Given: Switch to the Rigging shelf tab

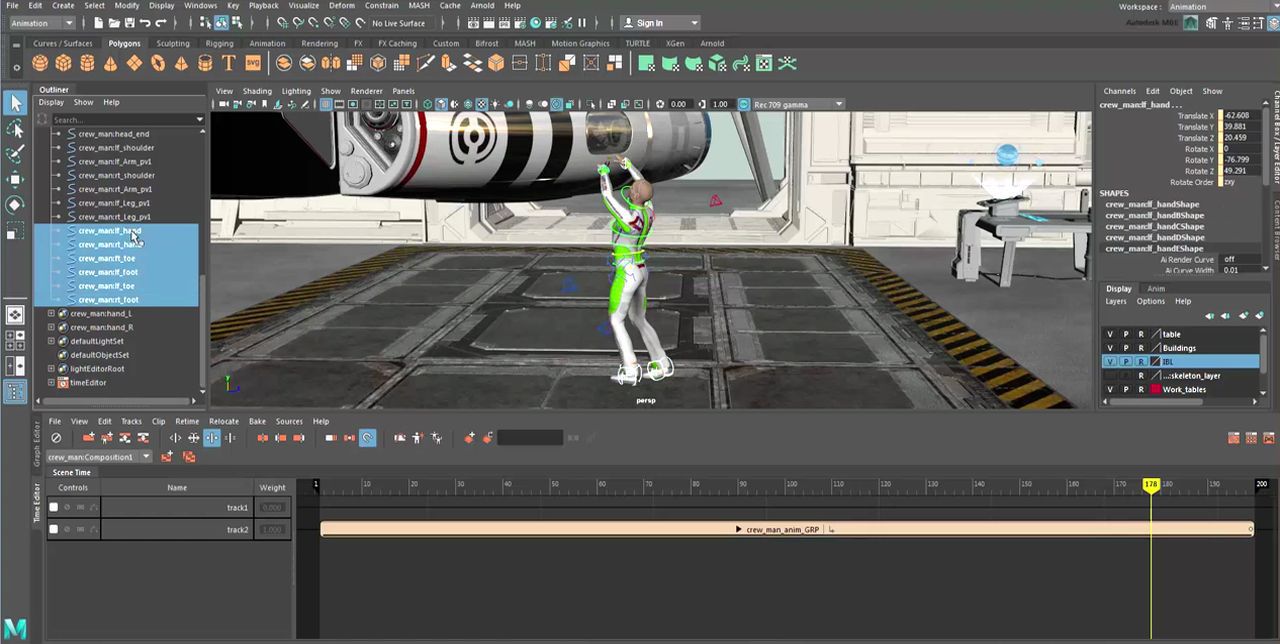Looking at the screenshot, I should pos(219,43).
